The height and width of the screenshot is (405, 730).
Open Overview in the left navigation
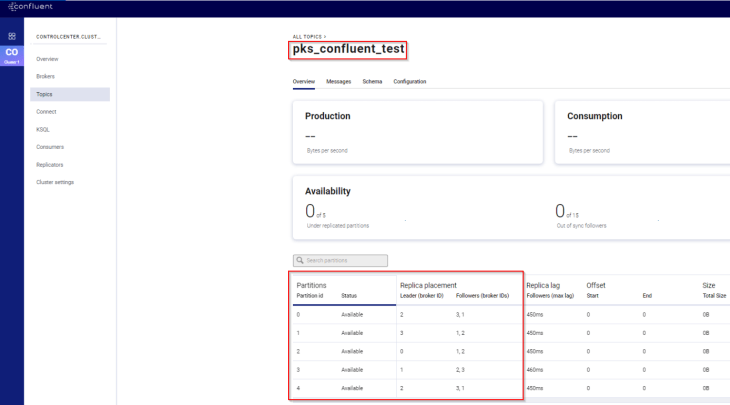coord(47,59)
